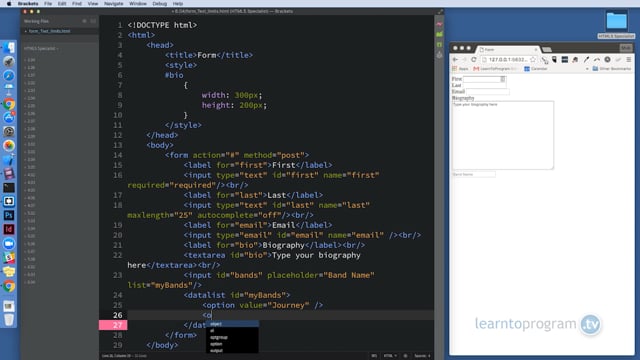Click the Band Name input field

pyautogui.click(x=473, y=174)
